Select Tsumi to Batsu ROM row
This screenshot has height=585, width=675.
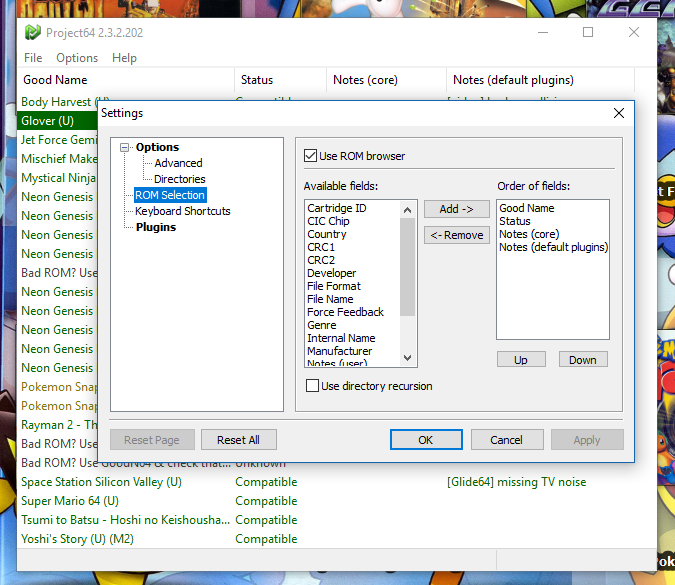[125, 520]
